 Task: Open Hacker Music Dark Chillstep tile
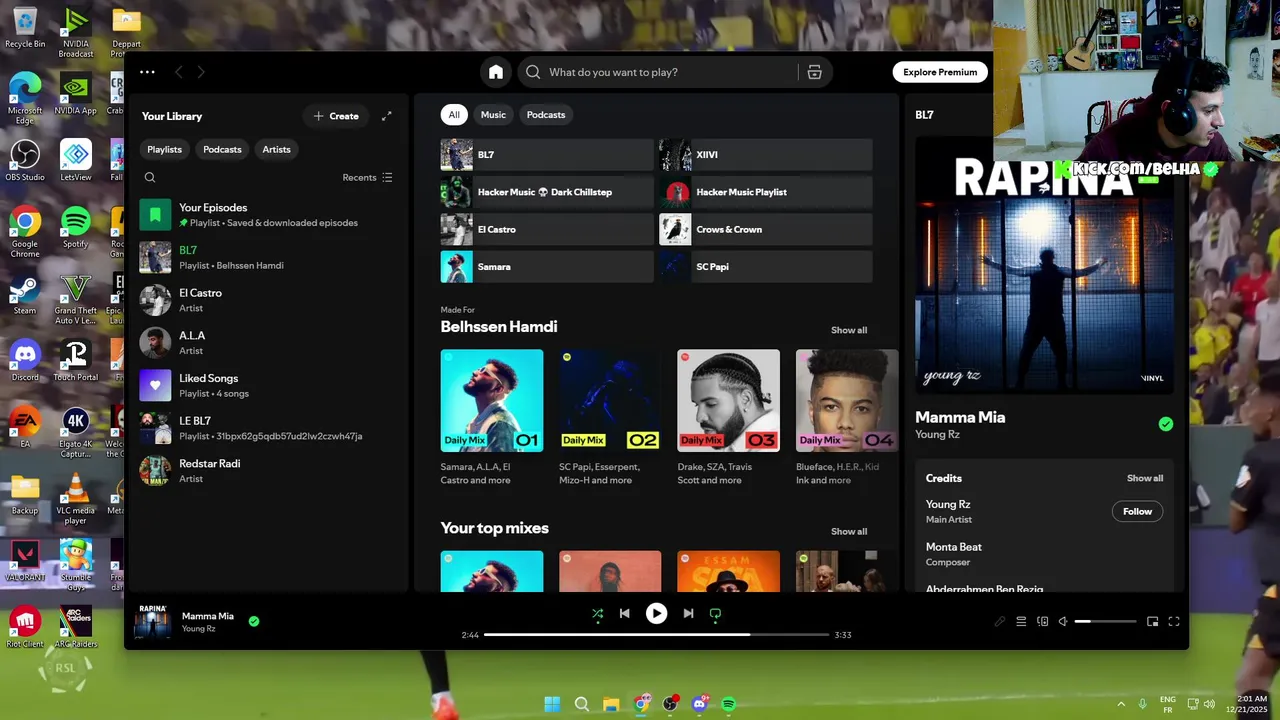tap(547, 192)
